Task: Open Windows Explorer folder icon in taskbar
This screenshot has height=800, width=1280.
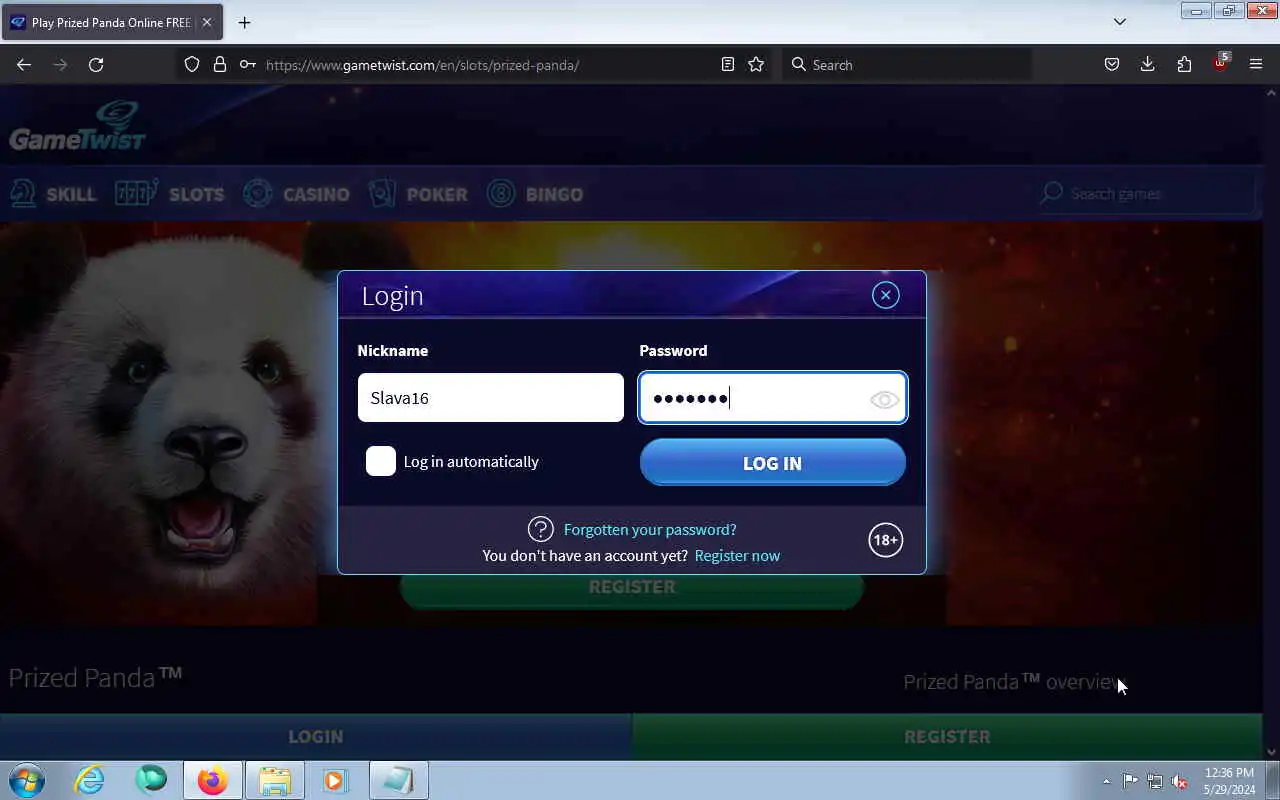Action: pyautogui.click(x=274, y=780)
